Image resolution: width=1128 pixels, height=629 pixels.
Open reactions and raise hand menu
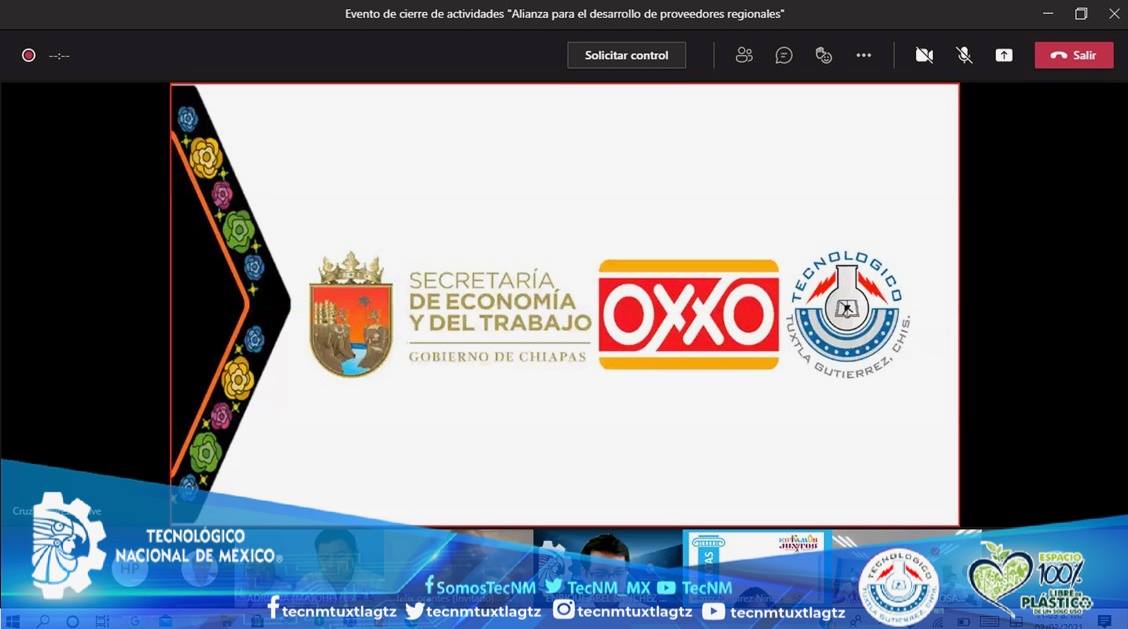coord(824,55)
